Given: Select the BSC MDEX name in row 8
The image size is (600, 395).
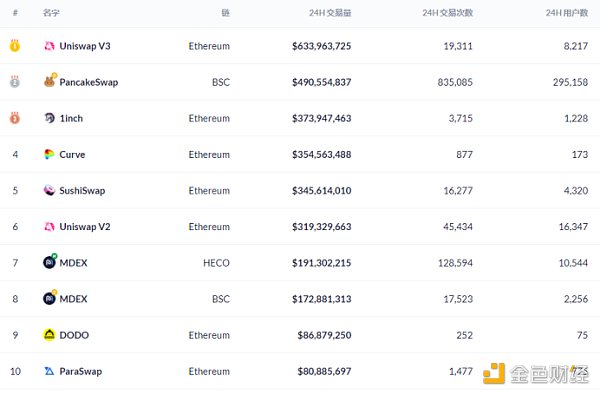Looking at the screenshot, I should [x=73, y=299].
